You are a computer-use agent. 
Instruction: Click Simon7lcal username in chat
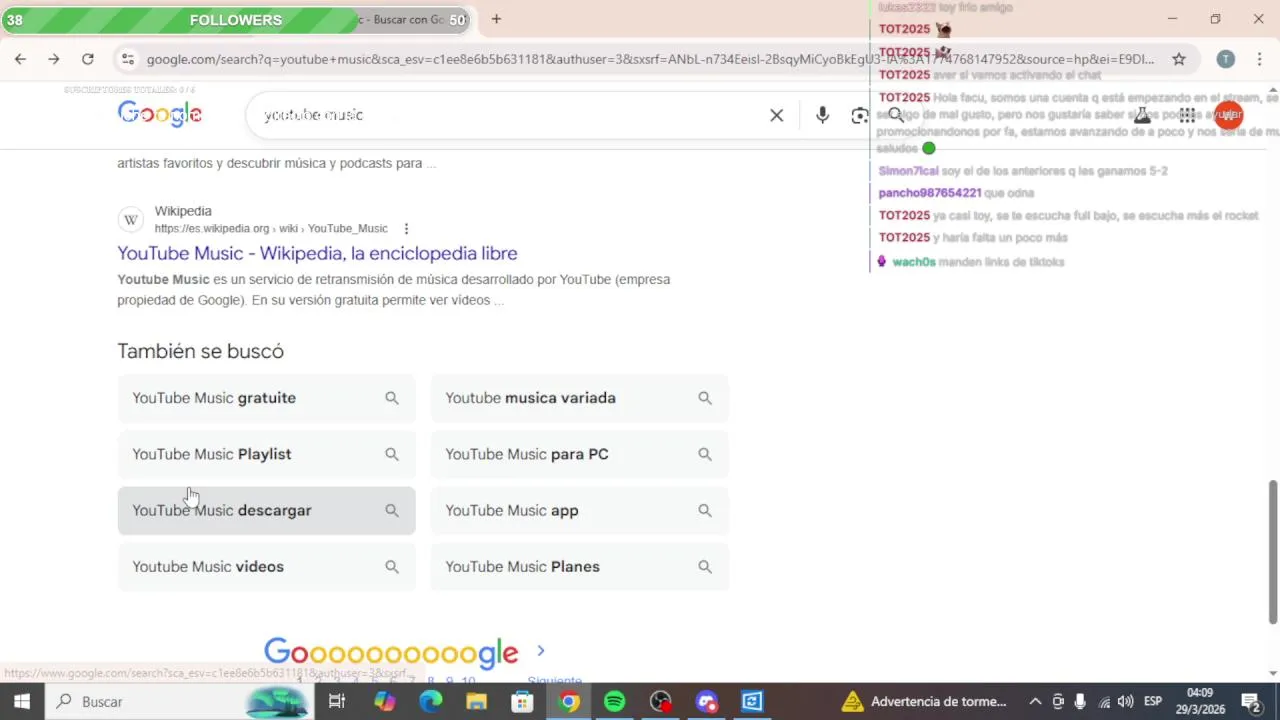908,171
